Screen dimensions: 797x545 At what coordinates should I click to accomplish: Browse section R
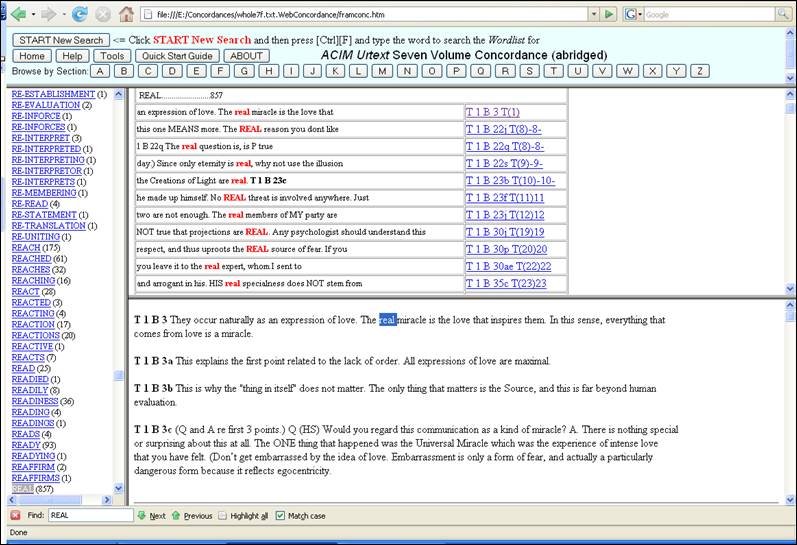505,71
